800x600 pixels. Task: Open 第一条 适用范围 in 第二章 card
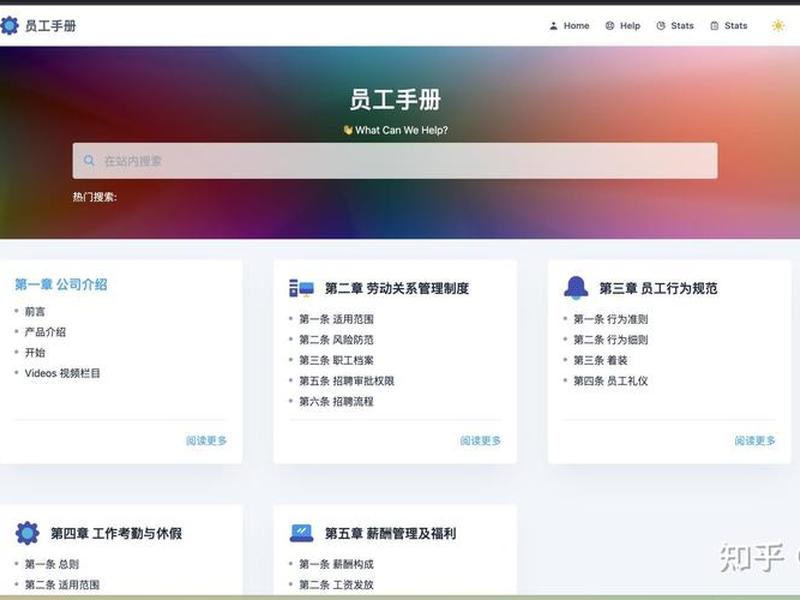(336, 319)
